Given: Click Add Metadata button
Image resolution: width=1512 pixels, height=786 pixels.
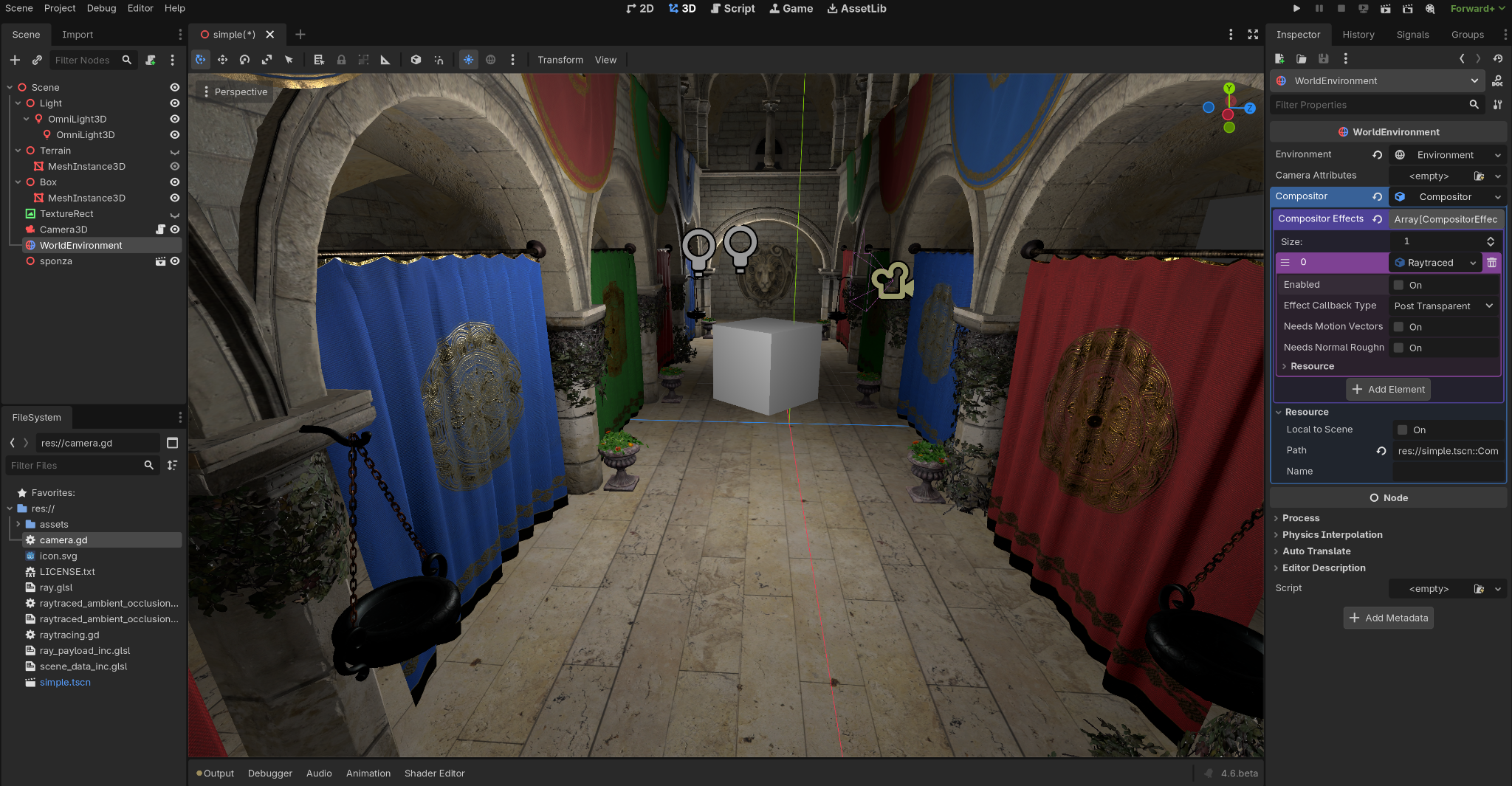Looking at the screenshot, I should click(1389, 618).
